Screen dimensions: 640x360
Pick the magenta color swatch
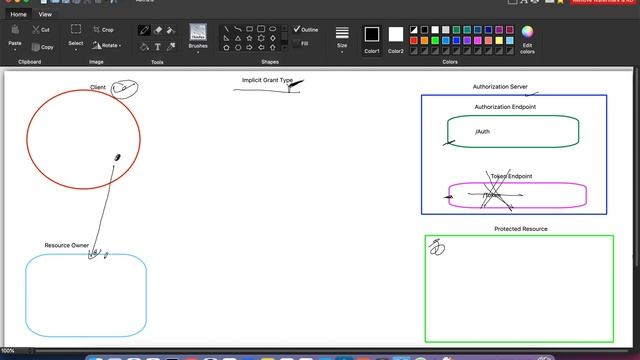478,40
